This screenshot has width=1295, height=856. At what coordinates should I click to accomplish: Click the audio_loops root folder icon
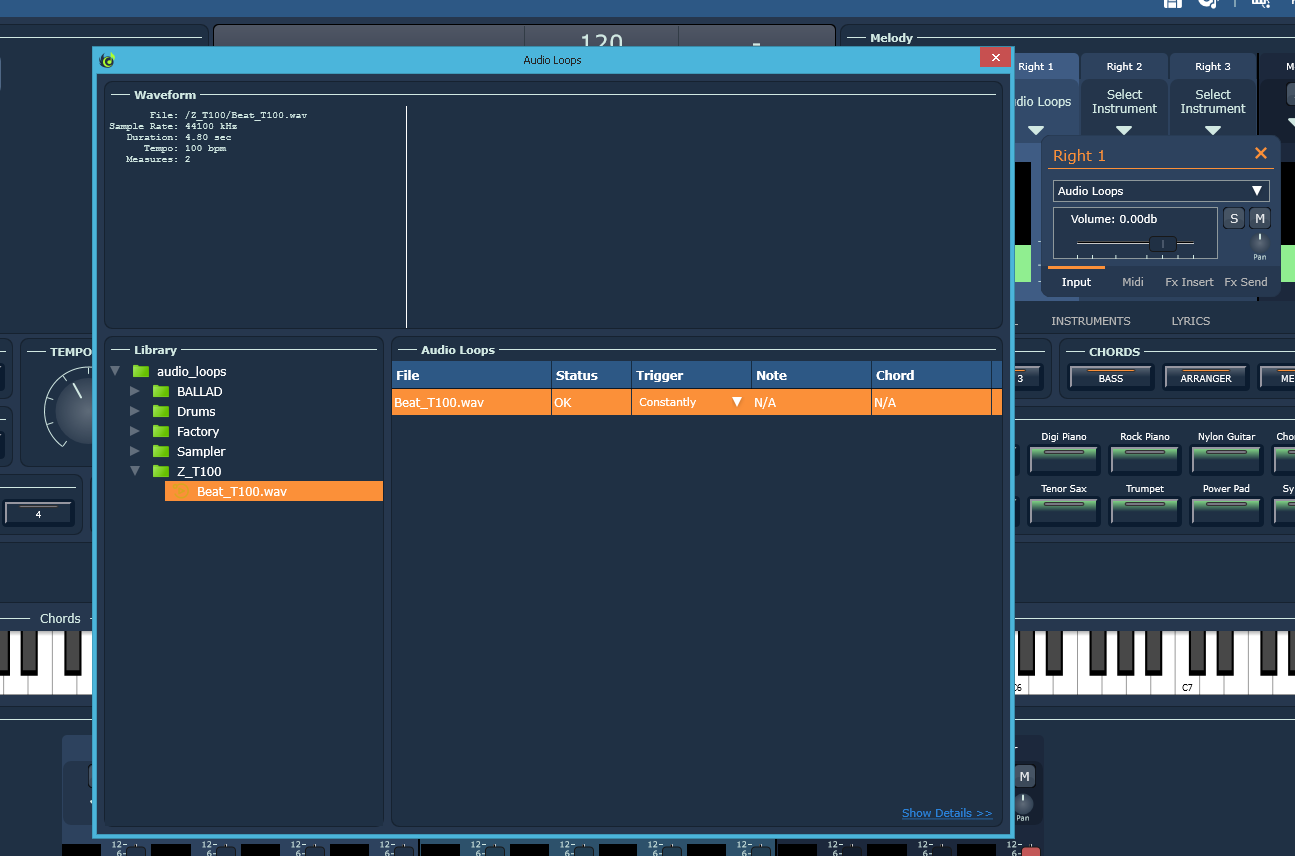coord(141,371)
